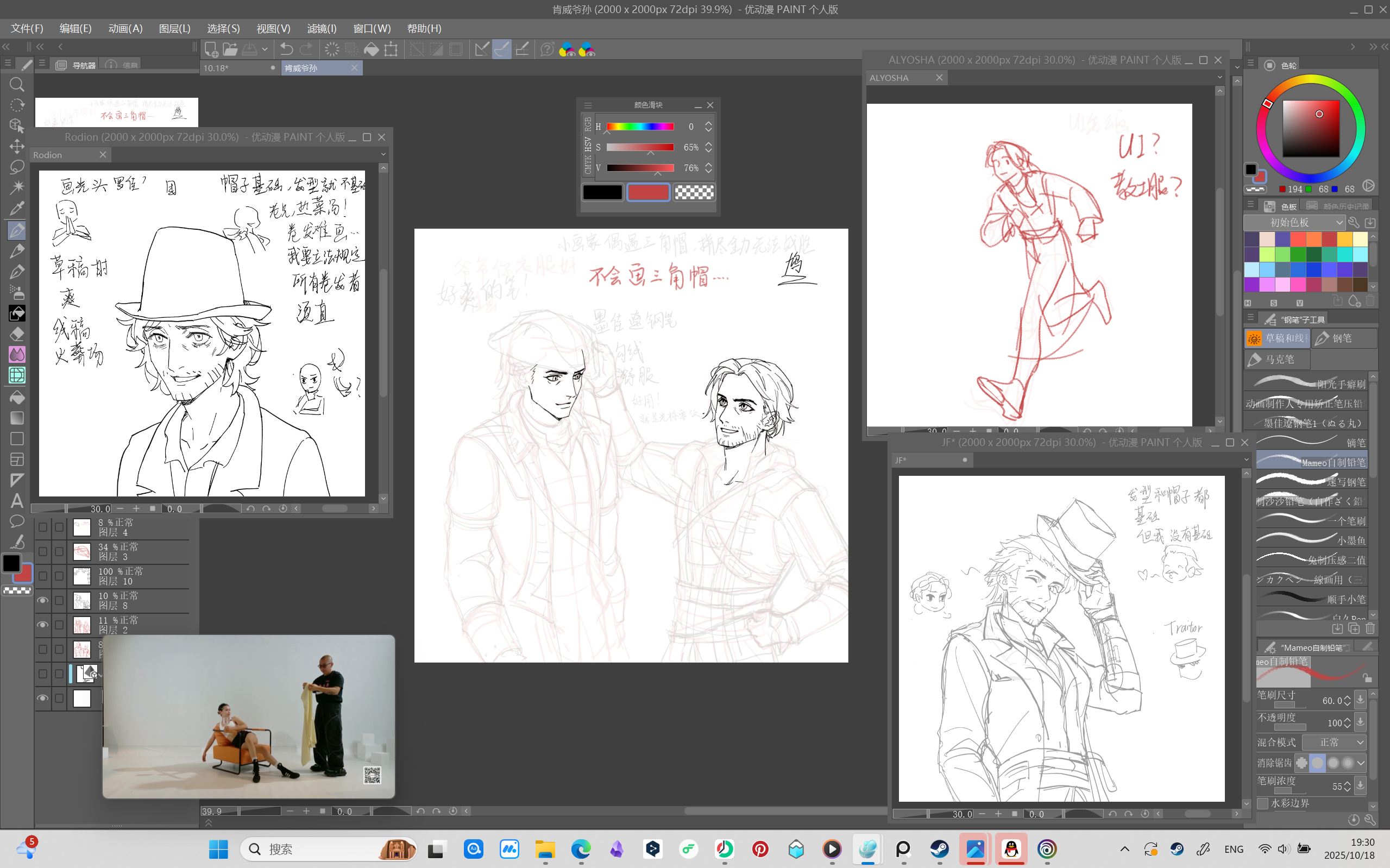
Task: Select the Move layer tool
Action: click(17, 147)
